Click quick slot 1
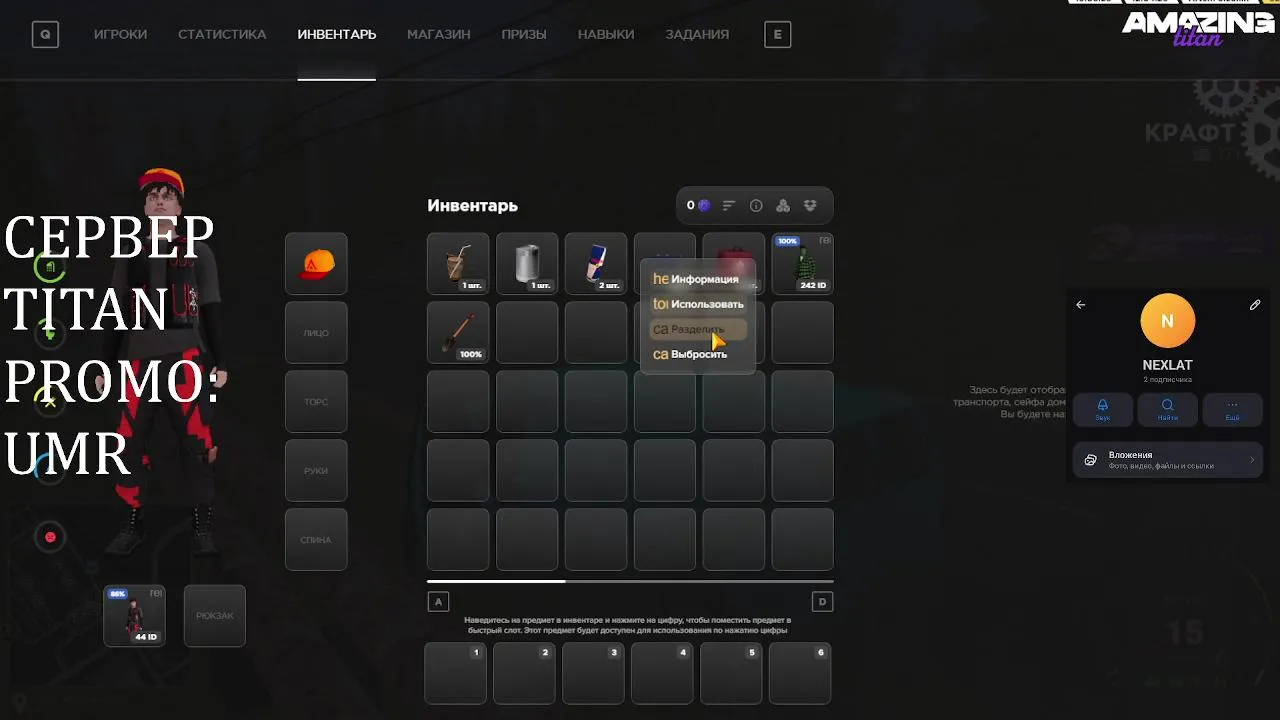The image size is (1280, 720). pyautogui.click(x=456, y=673)
